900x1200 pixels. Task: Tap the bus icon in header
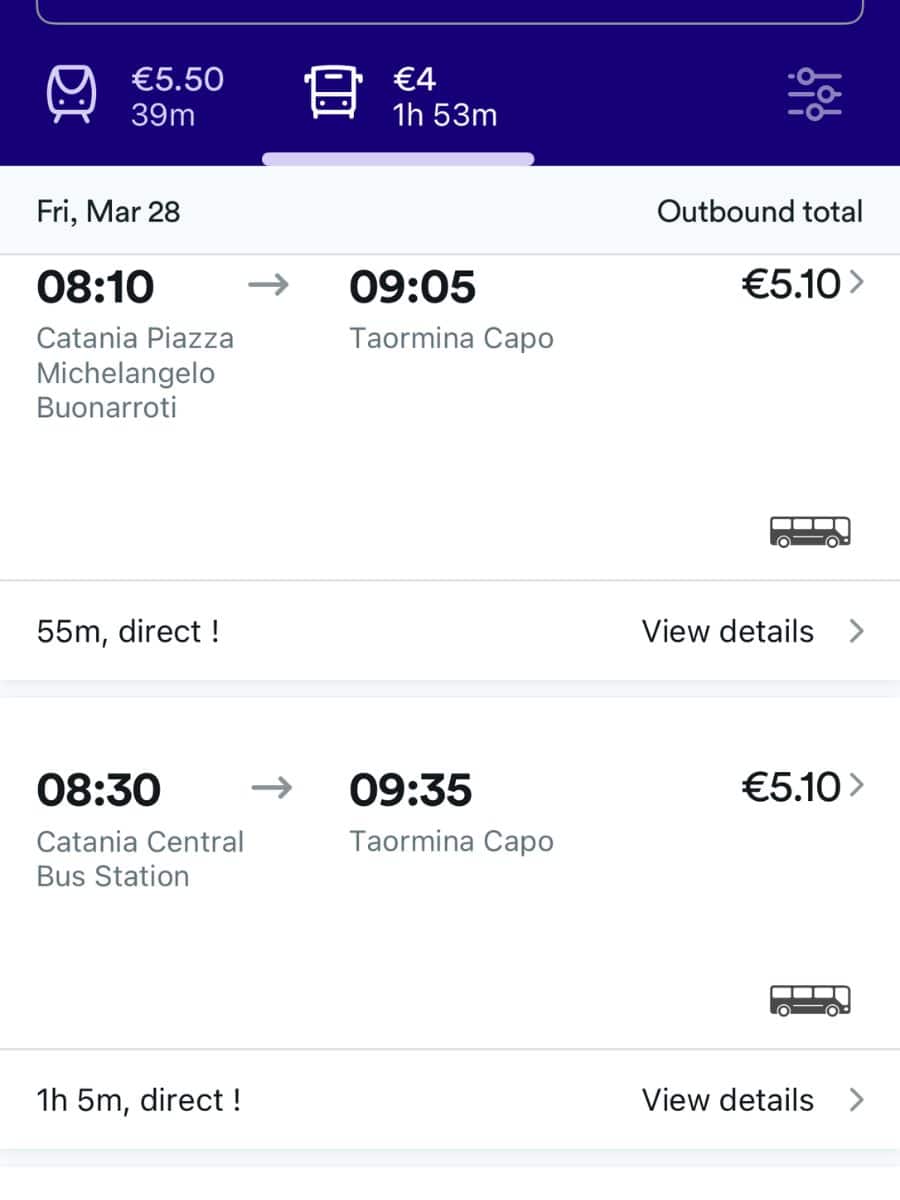point(330,94)
